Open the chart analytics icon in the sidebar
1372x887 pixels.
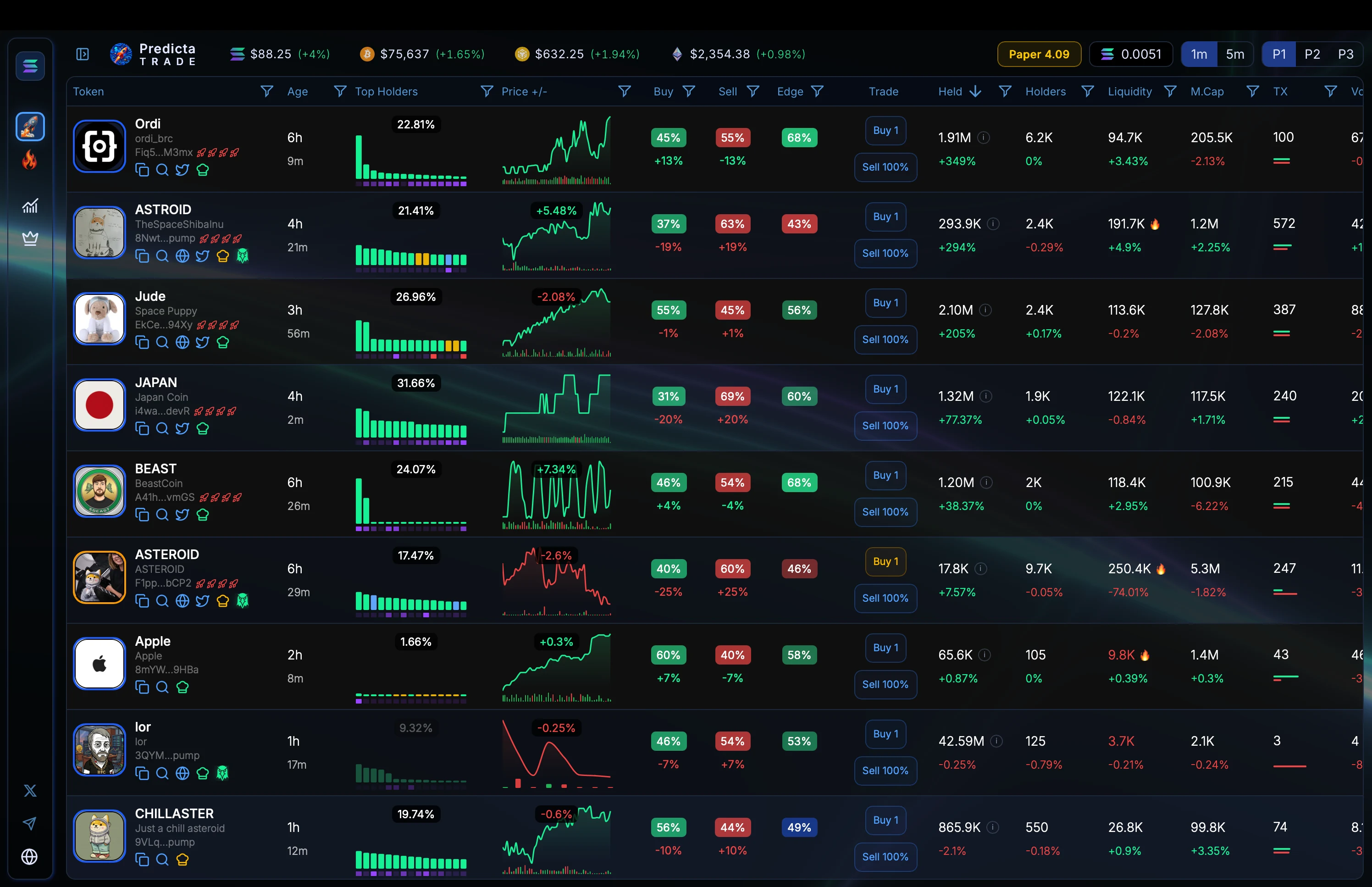[x=30, y=205]
